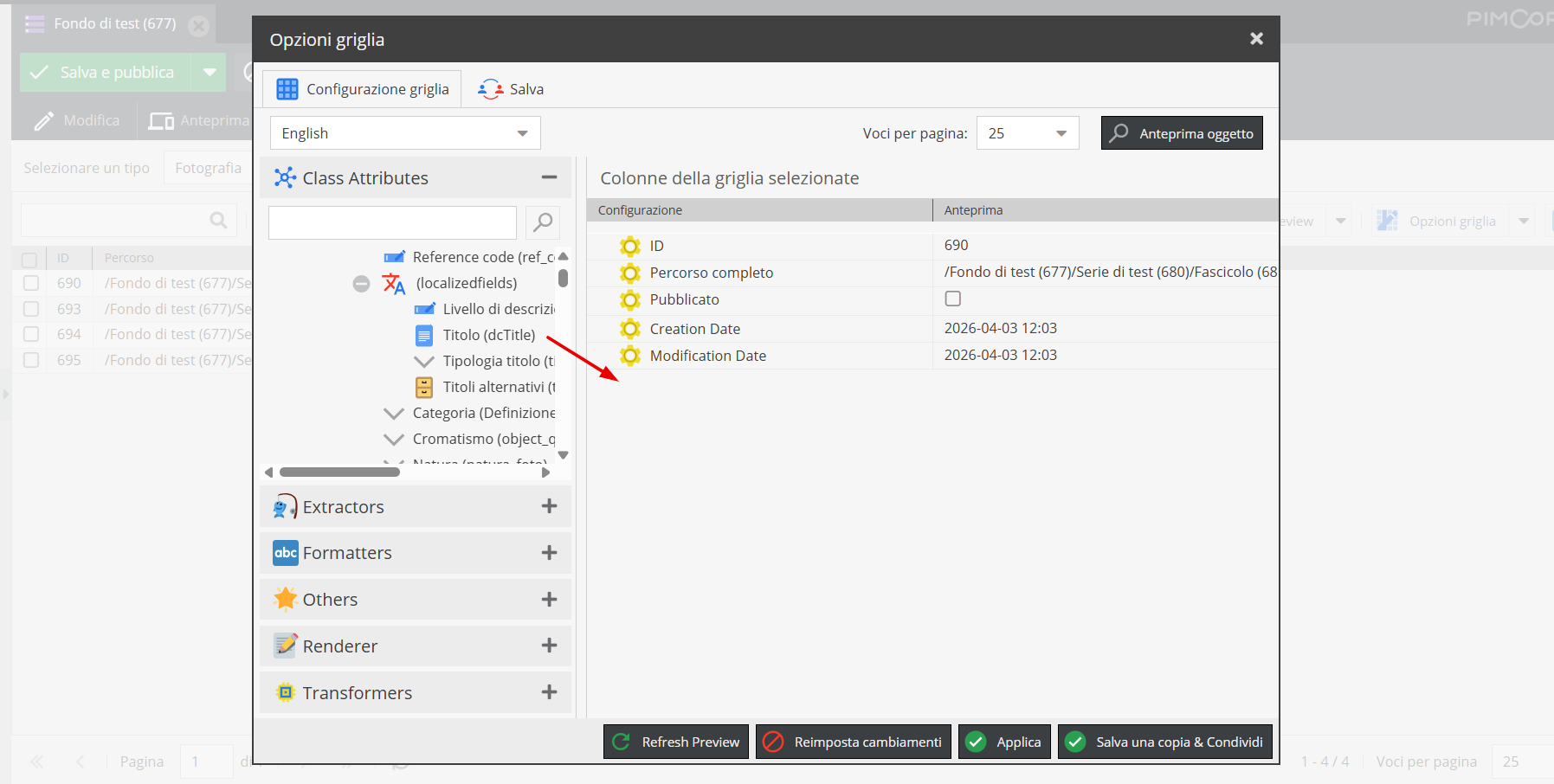Expand the Extractors panel
This screenshot has height=784, width=1554.
pyautogui.click(x=549, y=506)
